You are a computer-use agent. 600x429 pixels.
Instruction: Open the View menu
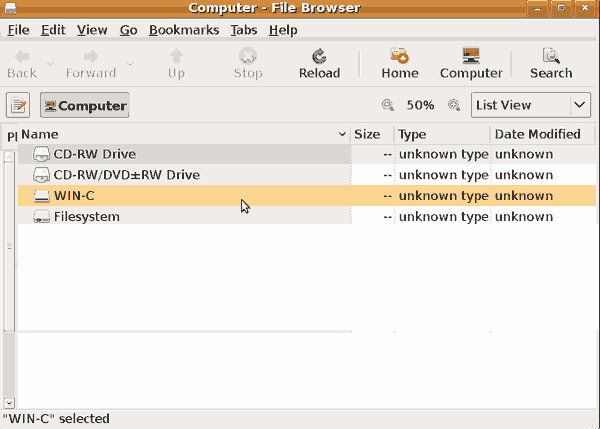tap(92, 30)
